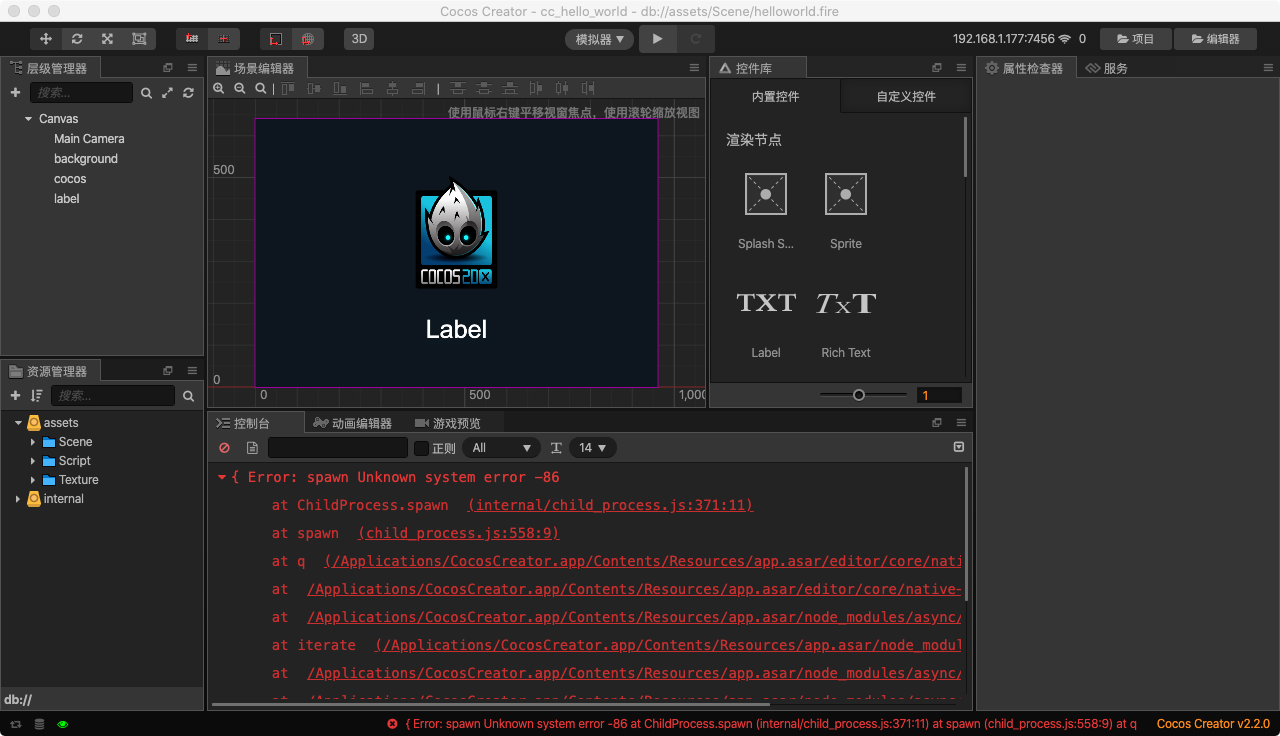Add a node in hierarchy panel
The image size is (1280, 736).
tap(15, 92)
